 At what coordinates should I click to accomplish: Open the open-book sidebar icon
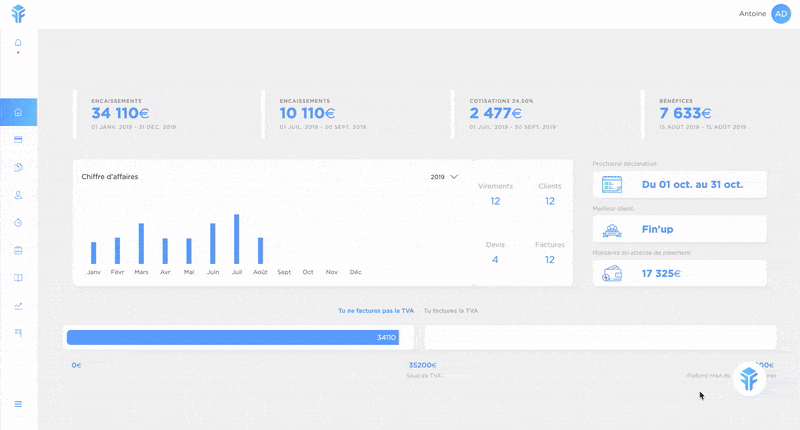pos(18,278)
